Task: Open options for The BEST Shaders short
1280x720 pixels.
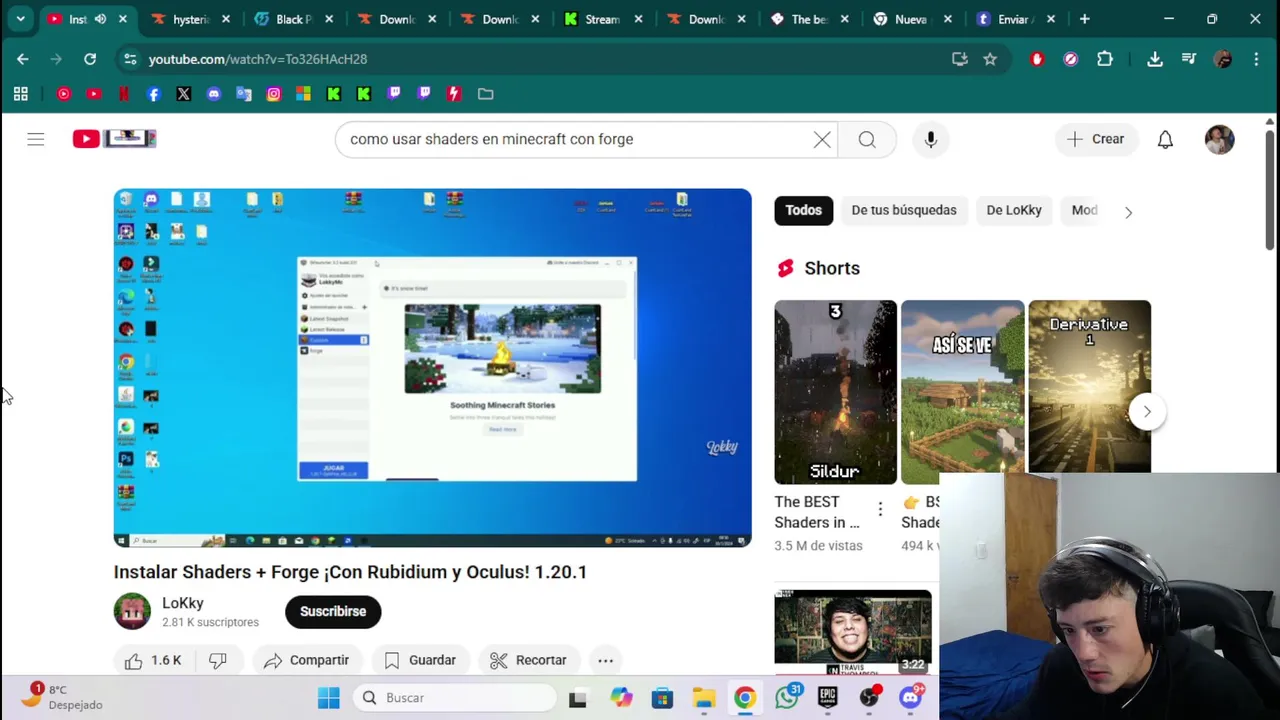Action: point(880,510)
